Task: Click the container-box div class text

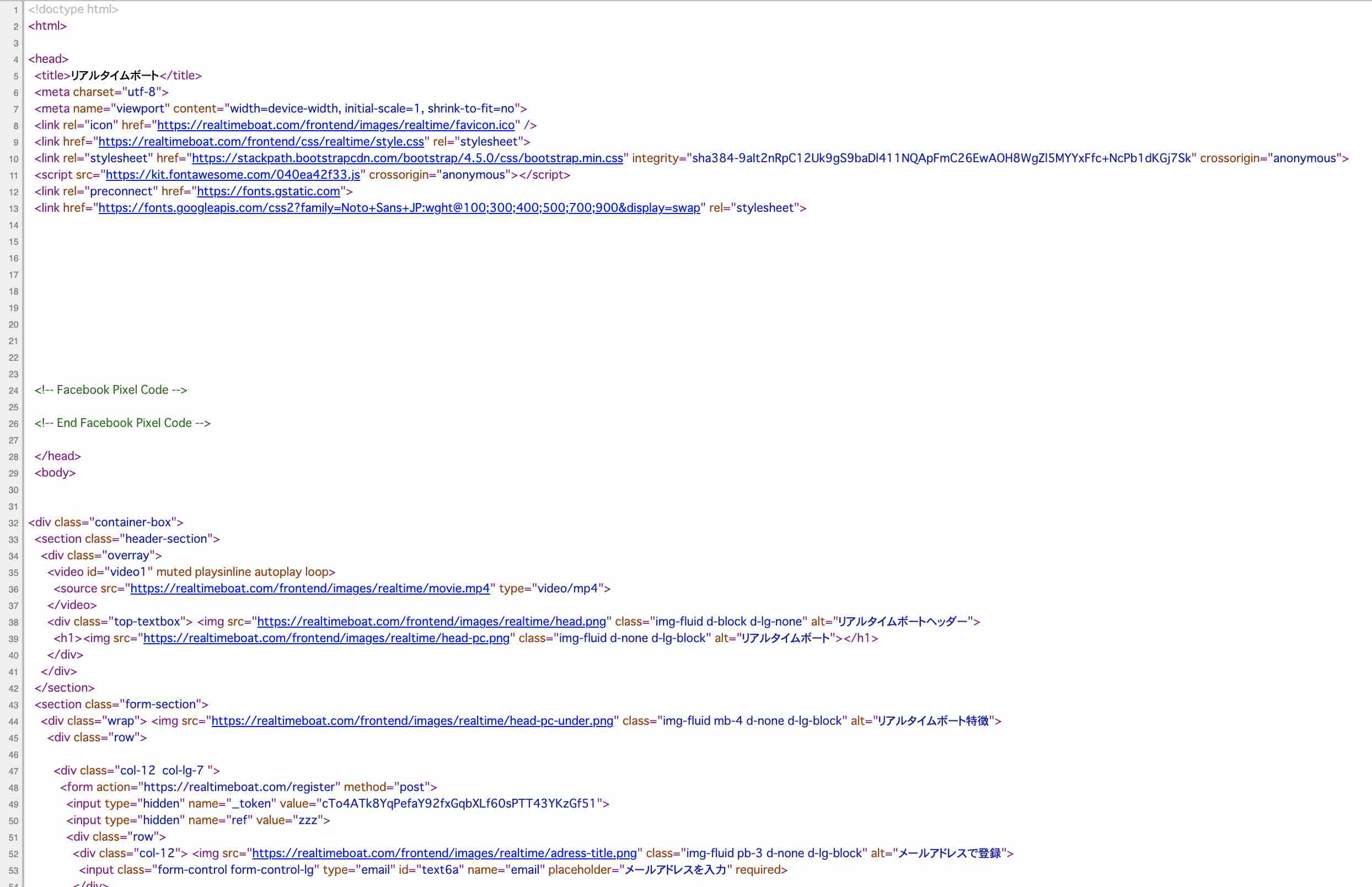Action: tap(133, 522)
